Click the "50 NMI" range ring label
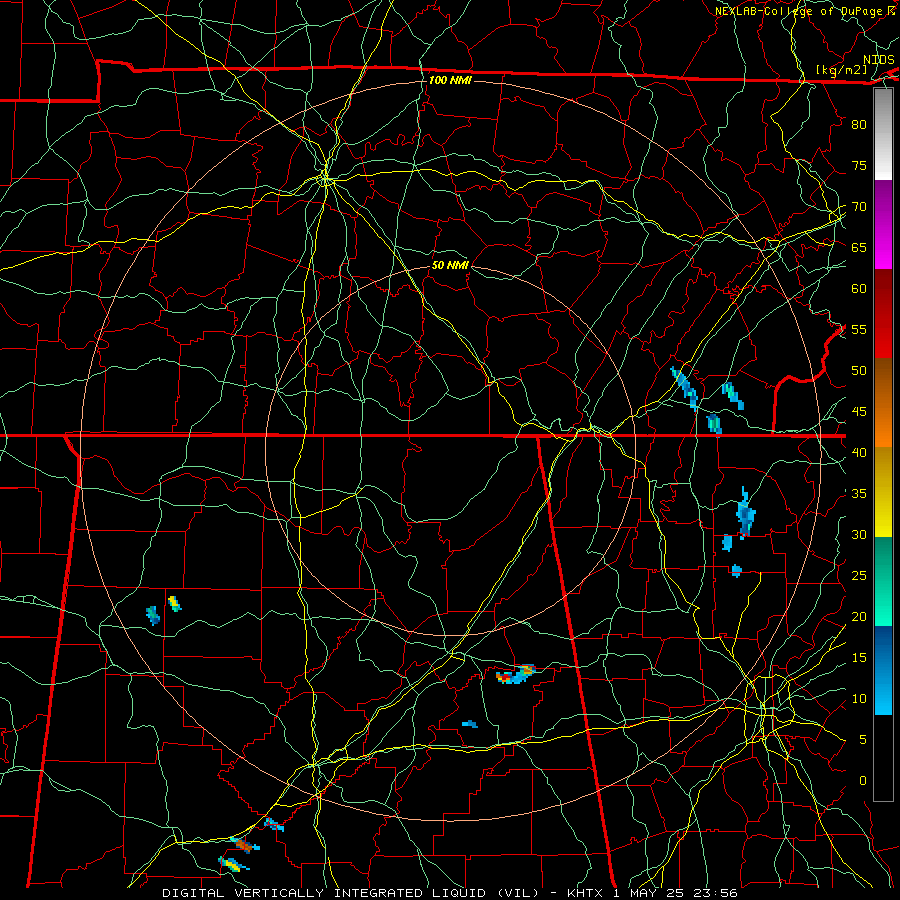The height and width of the screenshot is (900, 900). click(451, 265)
